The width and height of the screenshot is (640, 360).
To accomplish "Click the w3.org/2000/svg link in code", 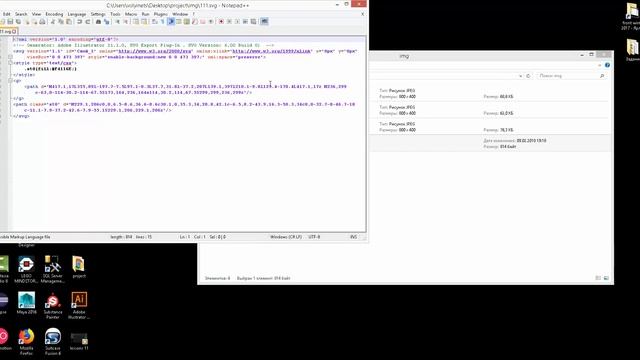I will coord(155,51).
